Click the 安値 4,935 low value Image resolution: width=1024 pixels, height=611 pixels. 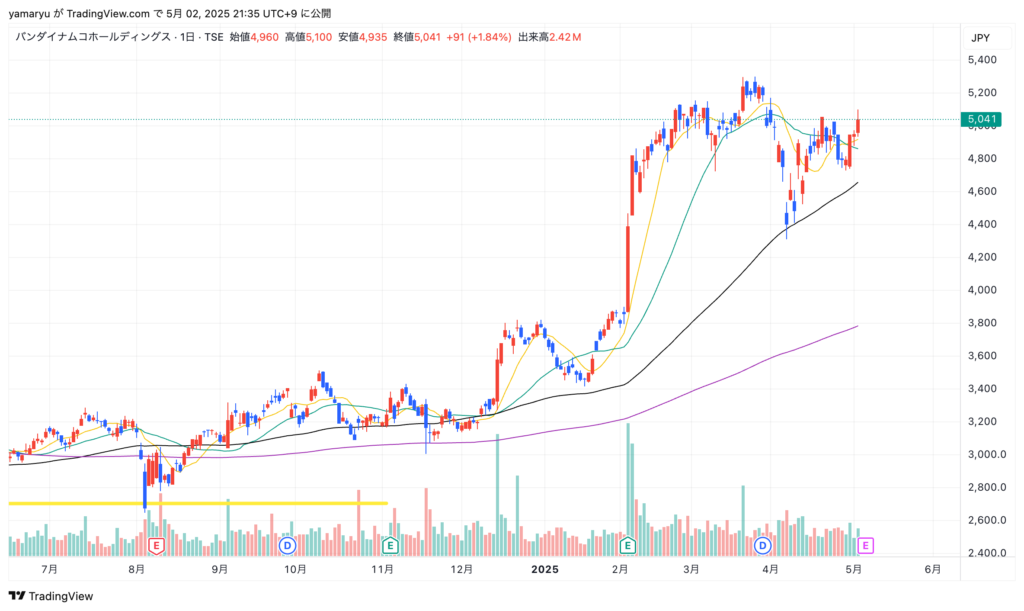[362, 37]
